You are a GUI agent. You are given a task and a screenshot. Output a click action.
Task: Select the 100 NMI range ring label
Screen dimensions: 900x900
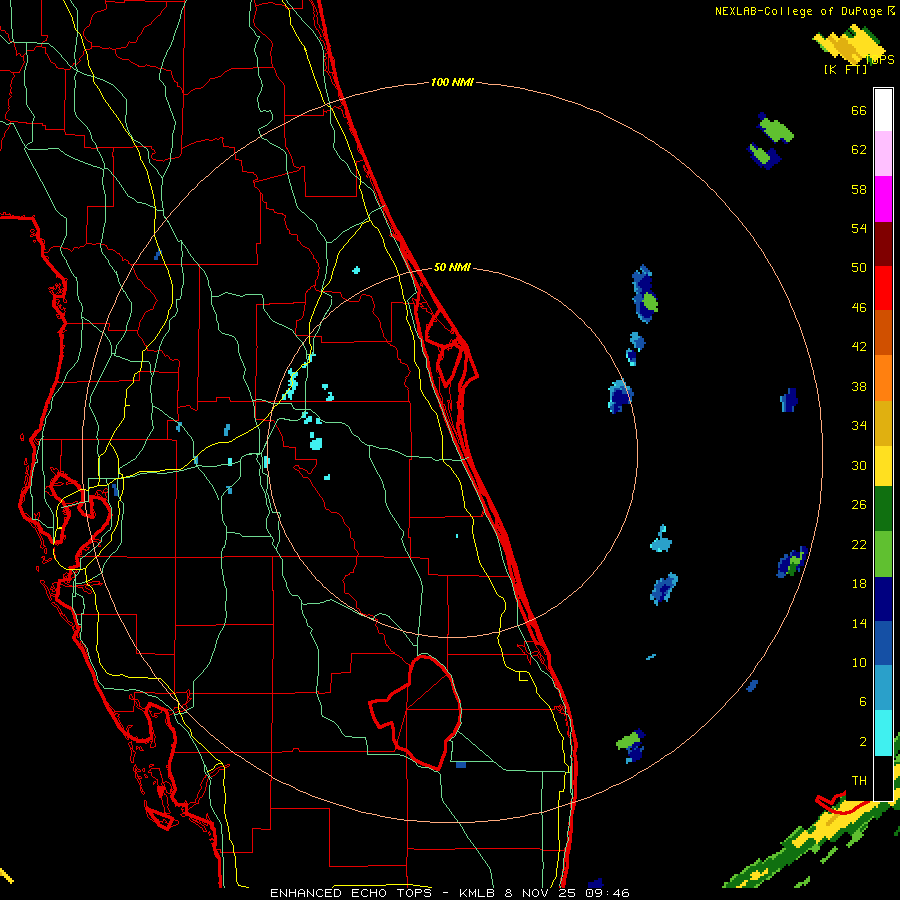click(452, 82)
